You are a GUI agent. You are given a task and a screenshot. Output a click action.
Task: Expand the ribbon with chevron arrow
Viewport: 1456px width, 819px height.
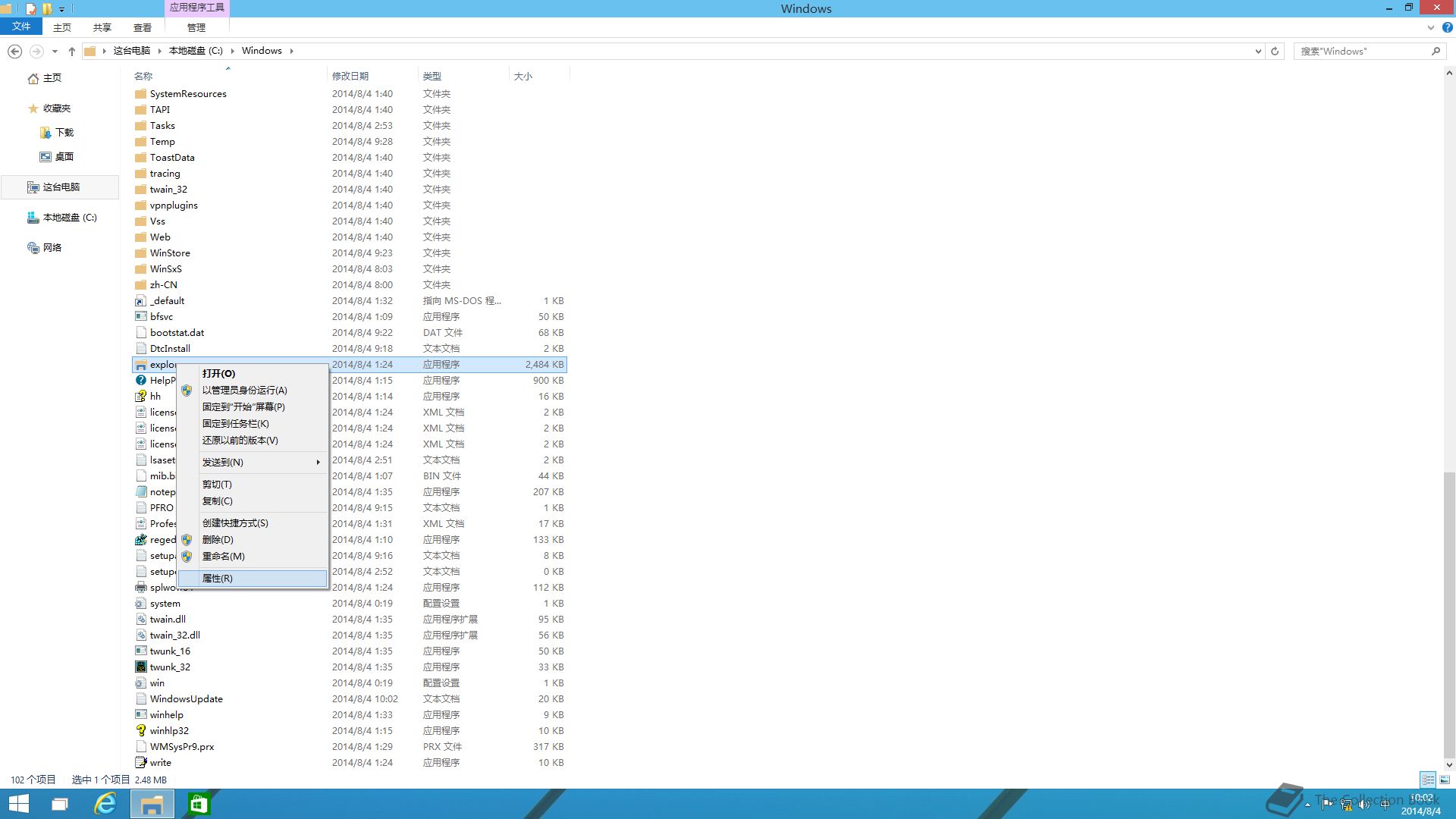point(1430,28)
